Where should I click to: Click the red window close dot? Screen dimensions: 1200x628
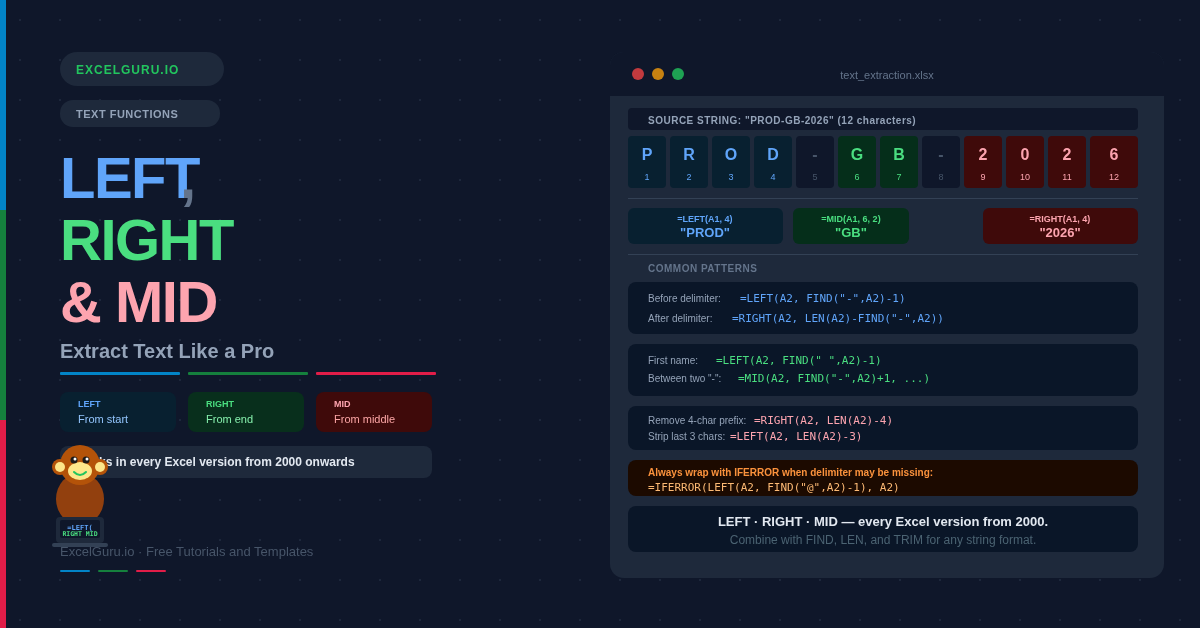click(638, 74)
